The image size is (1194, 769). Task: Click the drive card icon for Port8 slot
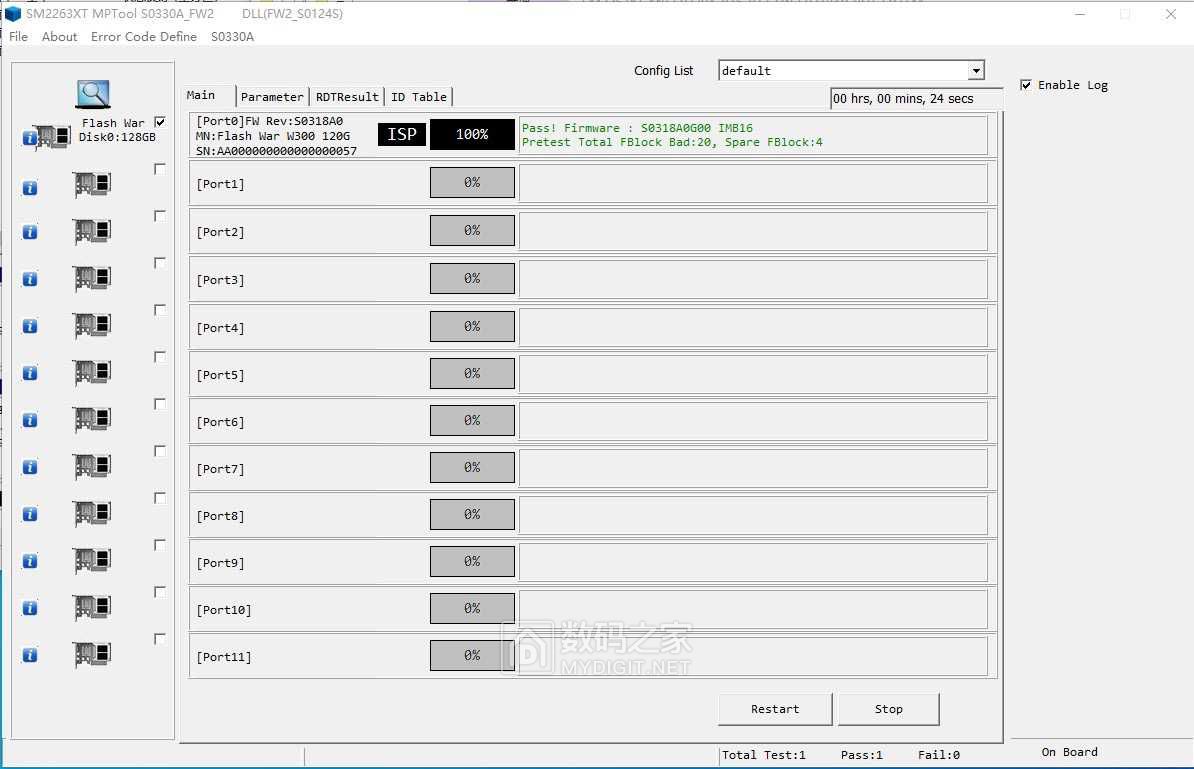click(x=92, y=514)
